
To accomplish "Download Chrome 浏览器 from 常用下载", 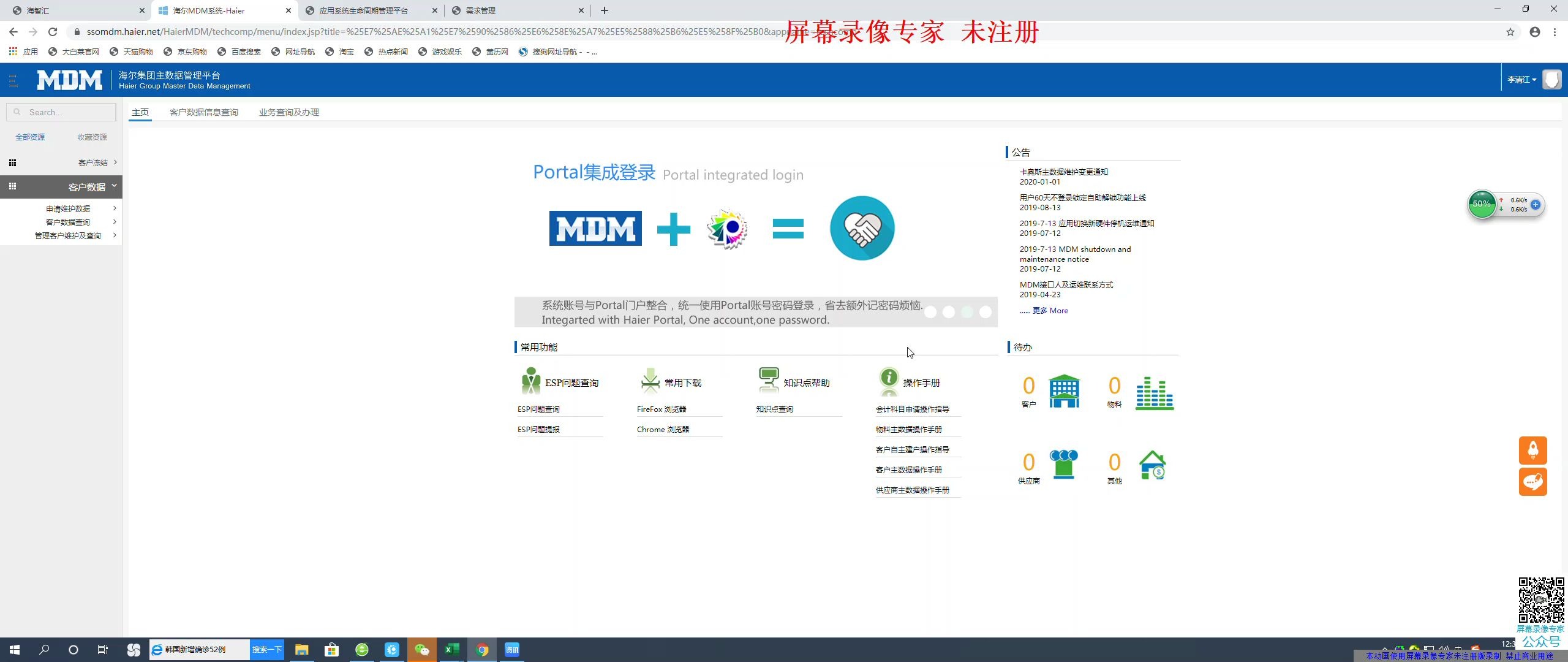I will click(x=662, y=429).
